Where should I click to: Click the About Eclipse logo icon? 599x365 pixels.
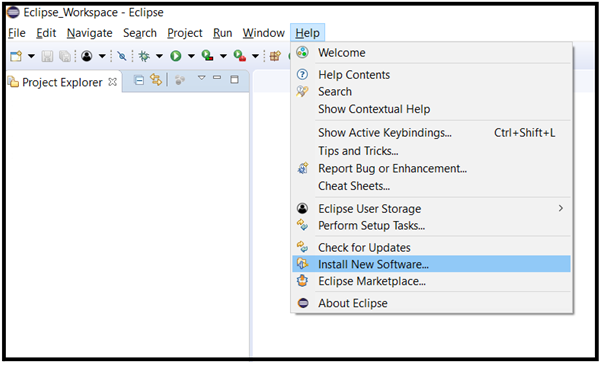tap(303, 303)
